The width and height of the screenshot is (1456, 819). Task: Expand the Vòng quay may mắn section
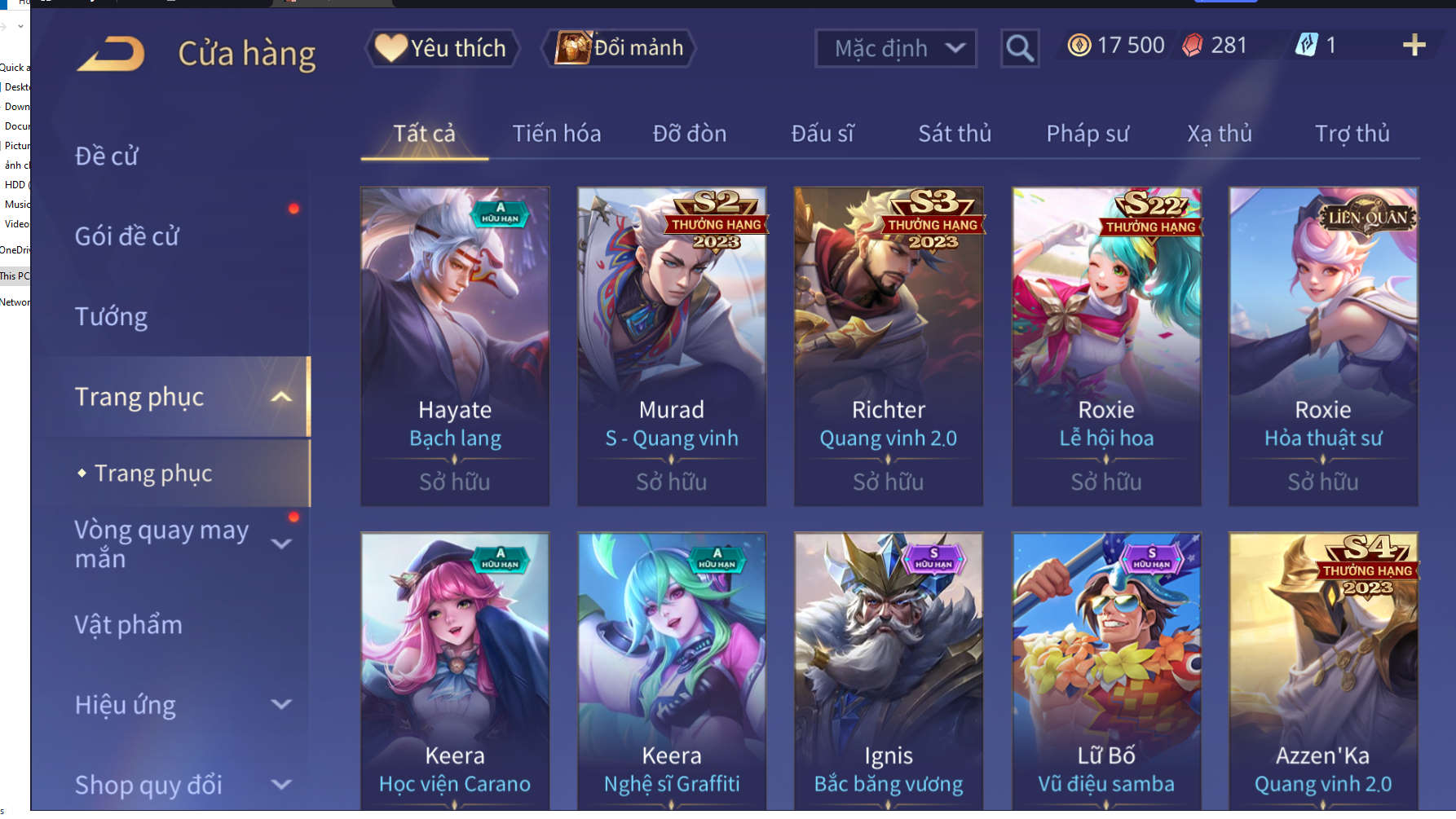tap(281, 544)
